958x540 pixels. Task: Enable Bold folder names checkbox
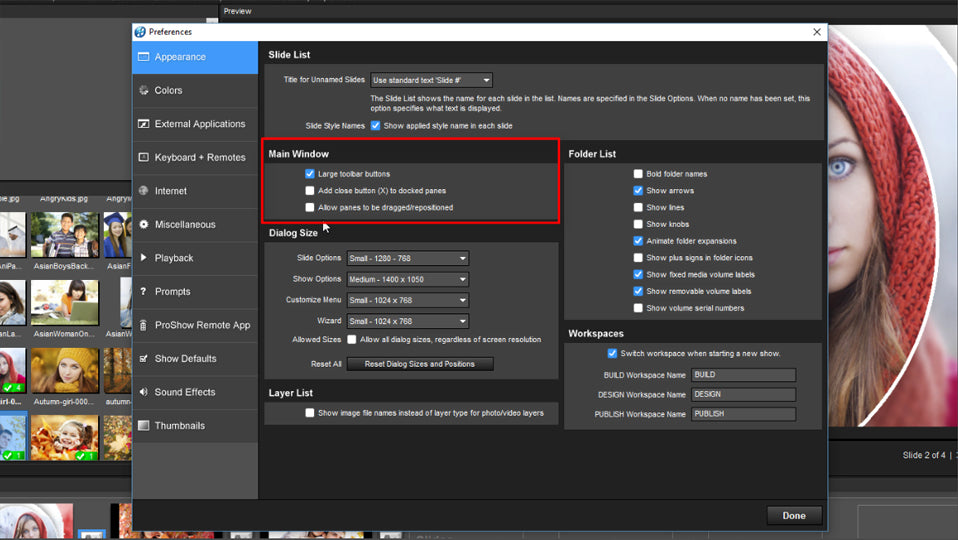coord(638,173)
